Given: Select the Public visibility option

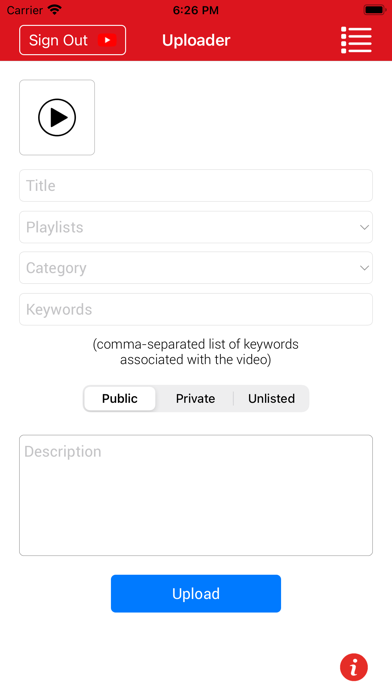Looking at the screenshot, I should click(x=120, y=398).
